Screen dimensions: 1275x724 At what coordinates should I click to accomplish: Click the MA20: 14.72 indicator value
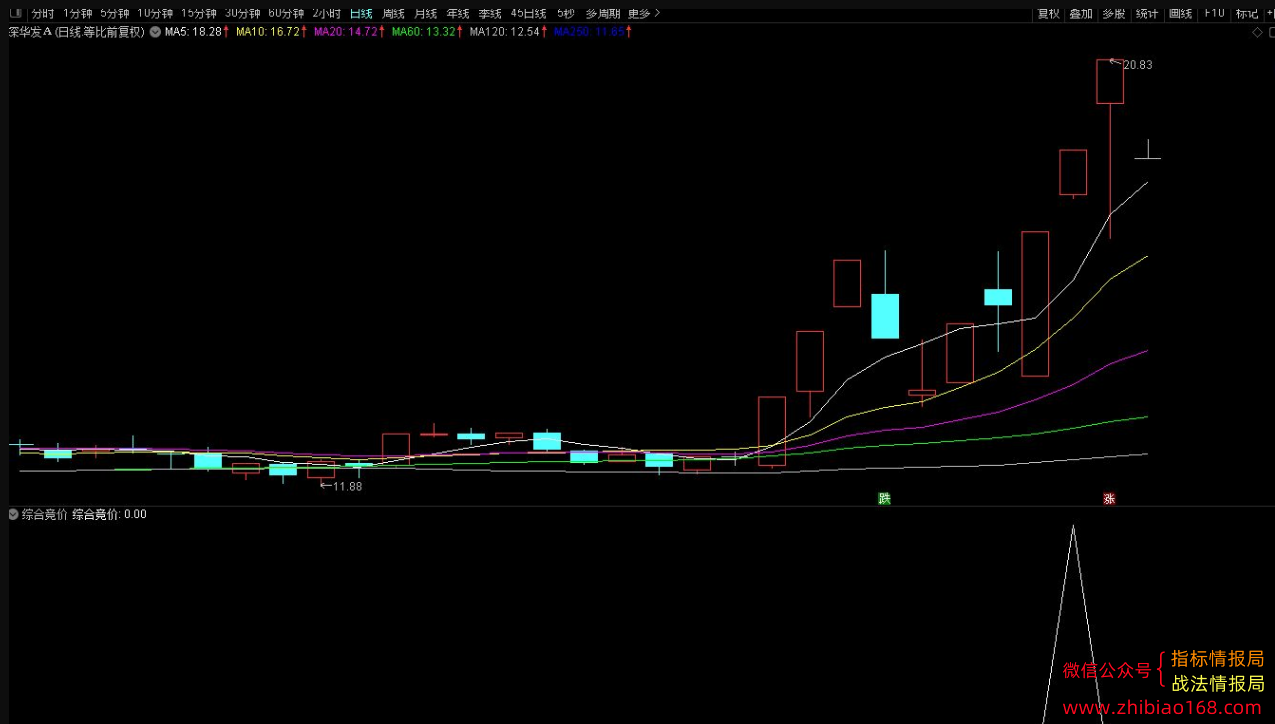(x=346, y=32)
